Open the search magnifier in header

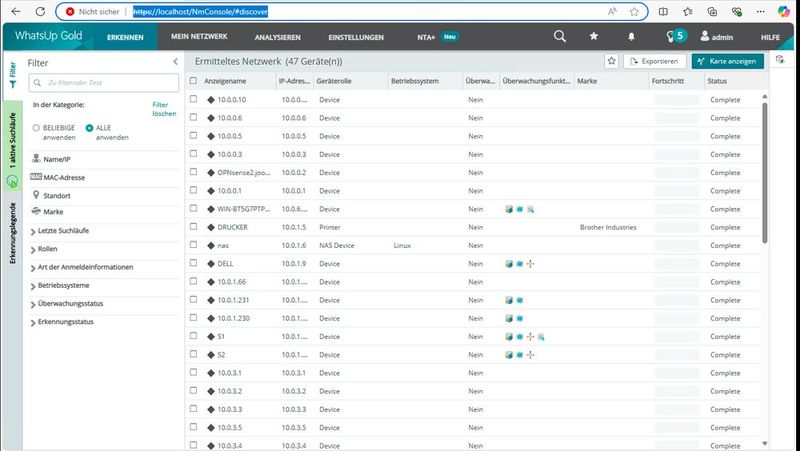(x=560, y=36)
